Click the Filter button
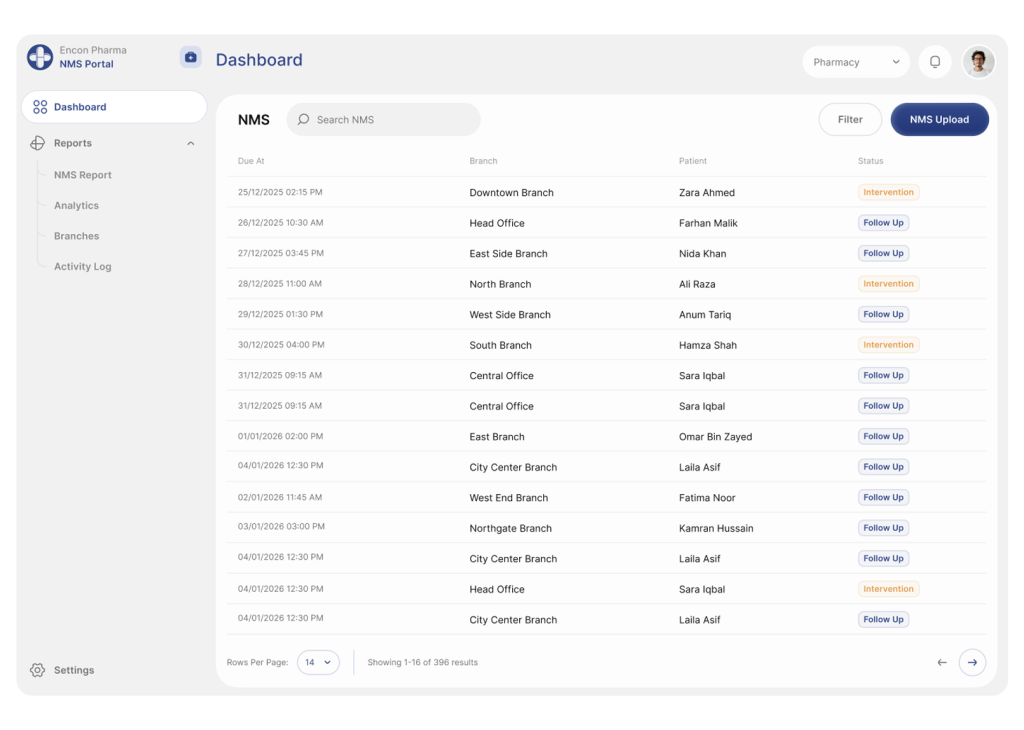1024x730 pixels. (850, 120)
